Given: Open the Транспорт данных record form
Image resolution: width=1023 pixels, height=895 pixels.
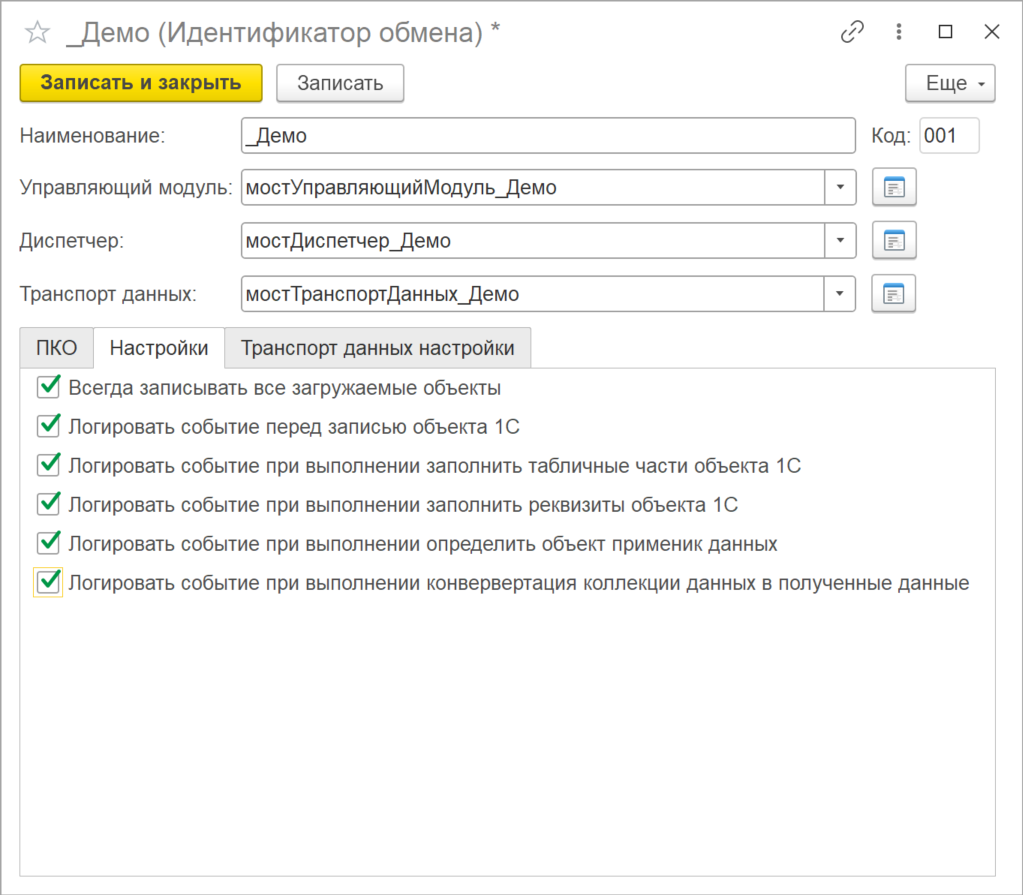Looking at the screenshot, I should pyautogui.click(x=894, y=294).
